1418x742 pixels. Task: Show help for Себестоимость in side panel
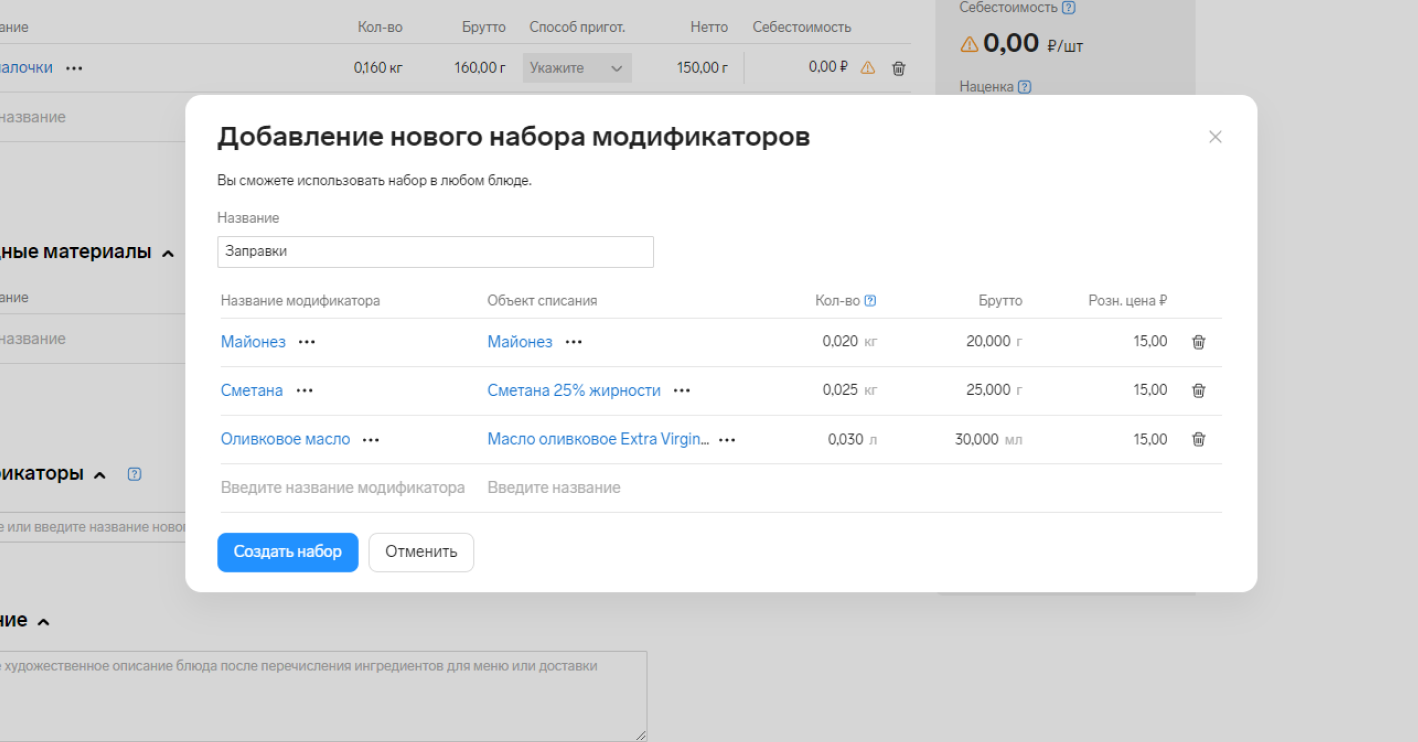[x=1069, y=8]
